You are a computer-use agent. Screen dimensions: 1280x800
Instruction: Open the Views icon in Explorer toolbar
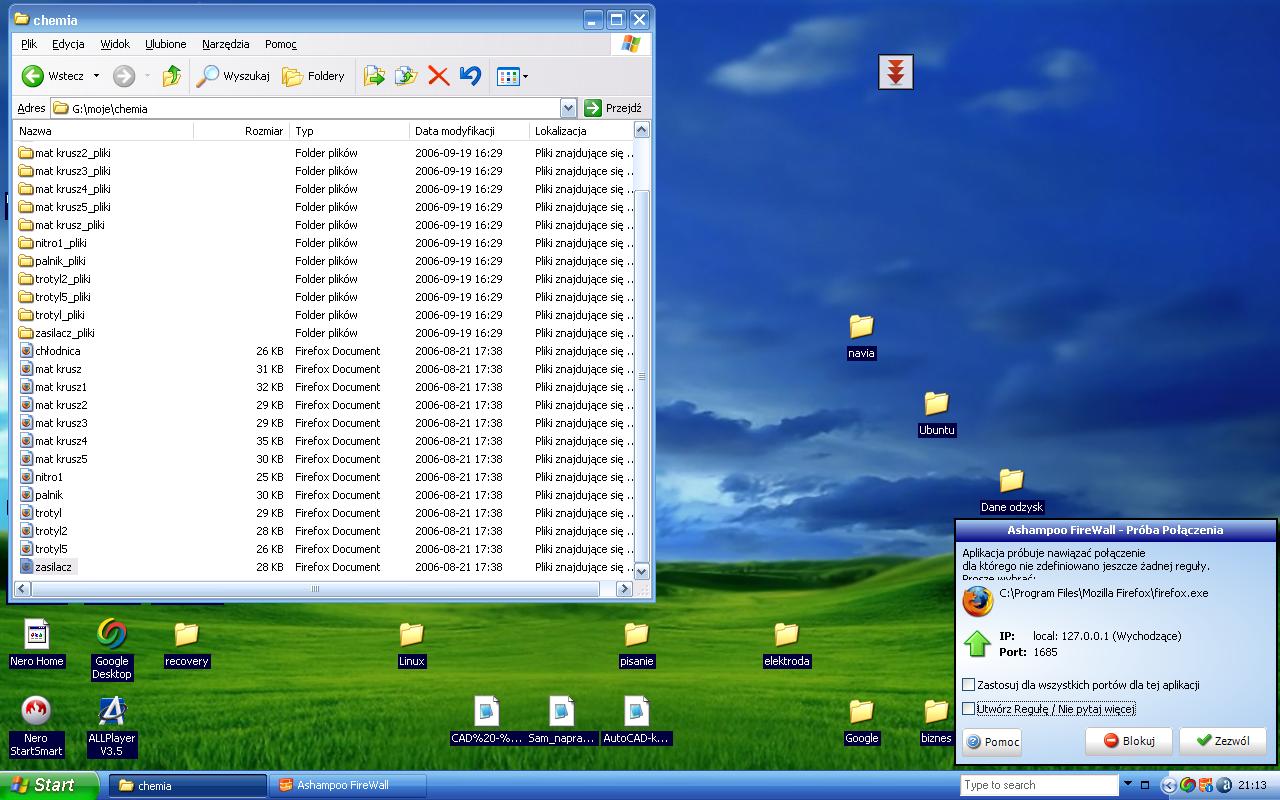tap(508, 76)
